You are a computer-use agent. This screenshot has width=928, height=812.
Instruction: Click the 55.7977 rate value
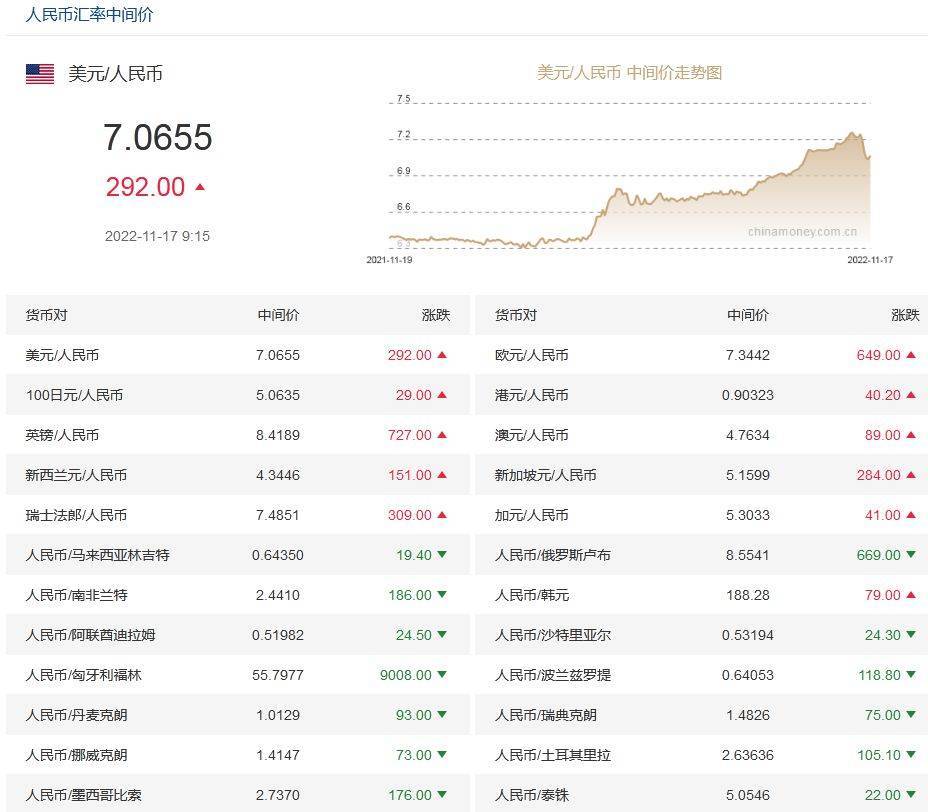(278, 675)
